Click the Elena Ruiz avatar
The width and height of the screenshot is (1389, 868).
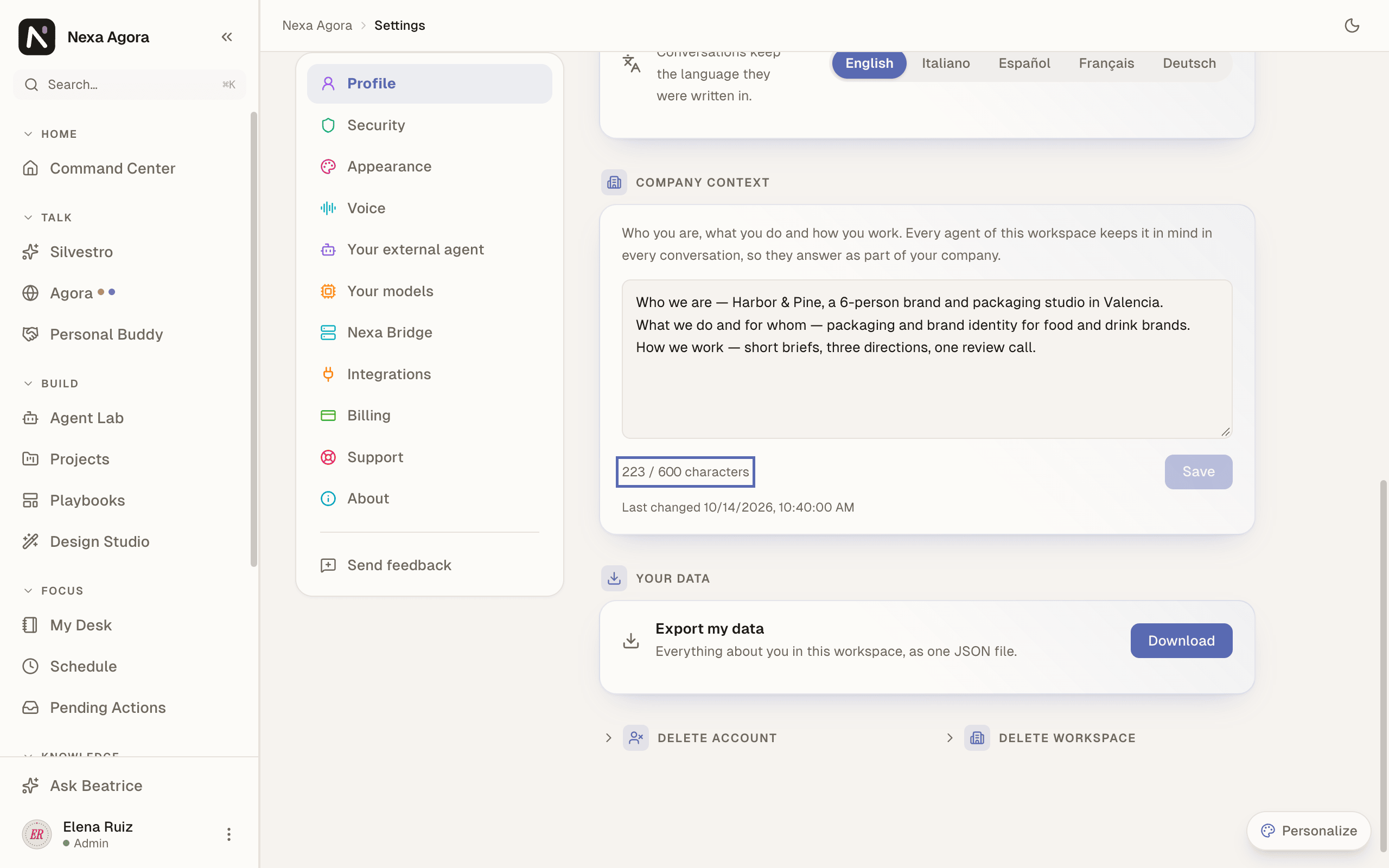(x=37, y=834)
